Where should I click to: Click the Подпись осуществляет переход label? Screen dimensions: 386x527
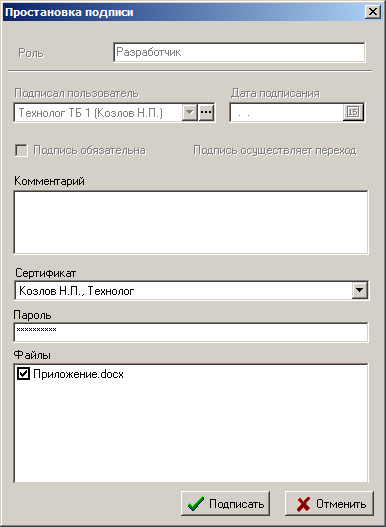coord(275,151)
